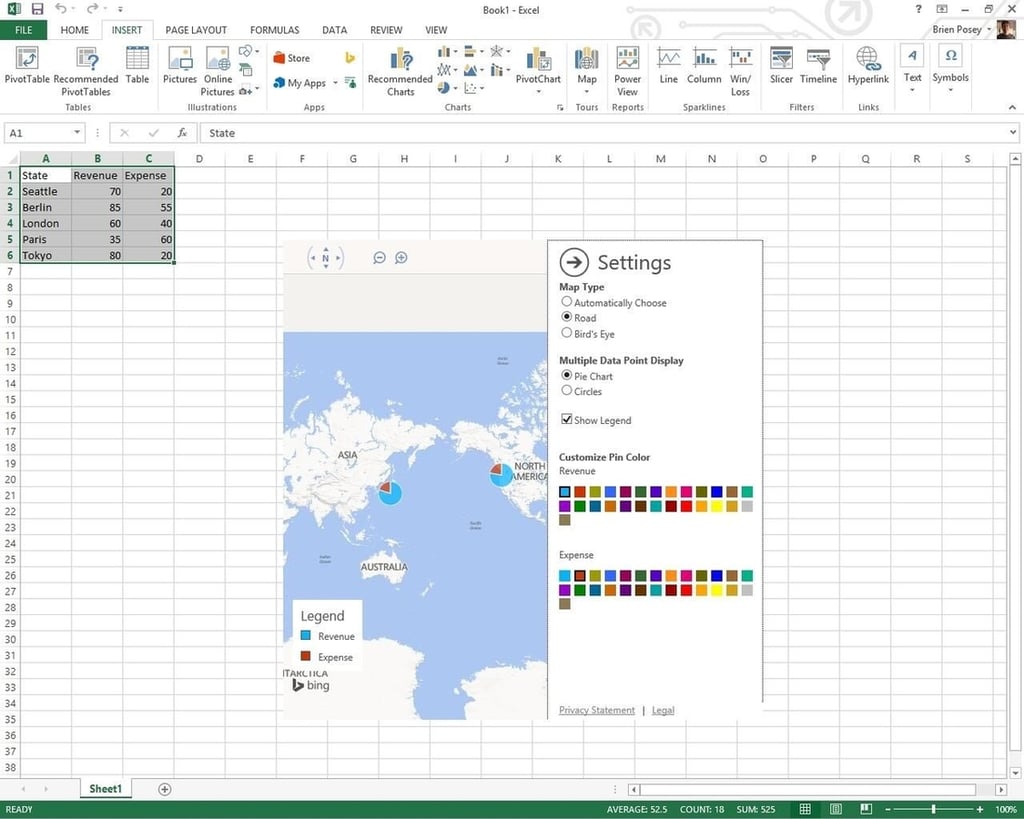The width and height of the screenshot is (1024, 819).
Task: Launch the Power Map tour tool
Action: pos(586,69)
